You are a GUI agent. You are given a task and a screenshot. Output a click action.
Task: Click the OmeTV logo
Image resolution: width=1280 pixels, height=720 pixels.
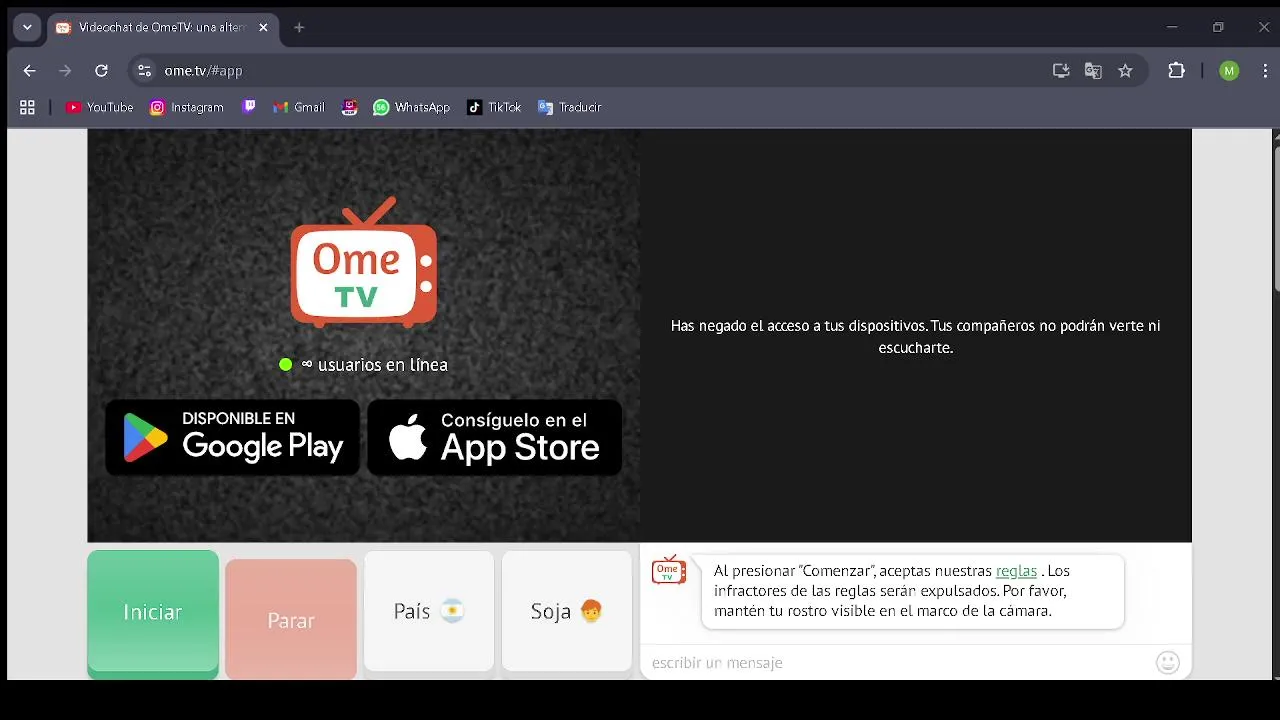(364, 262)
